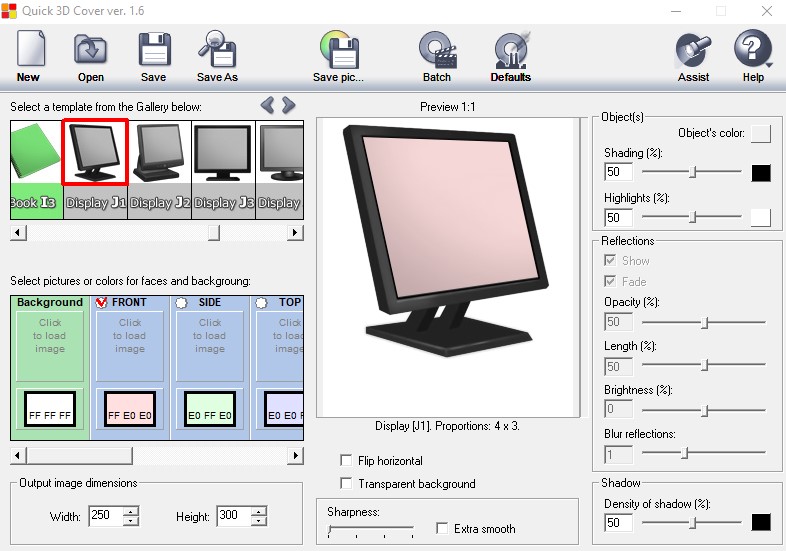Pick FRONT color swatch FF E0 E0

130,409
